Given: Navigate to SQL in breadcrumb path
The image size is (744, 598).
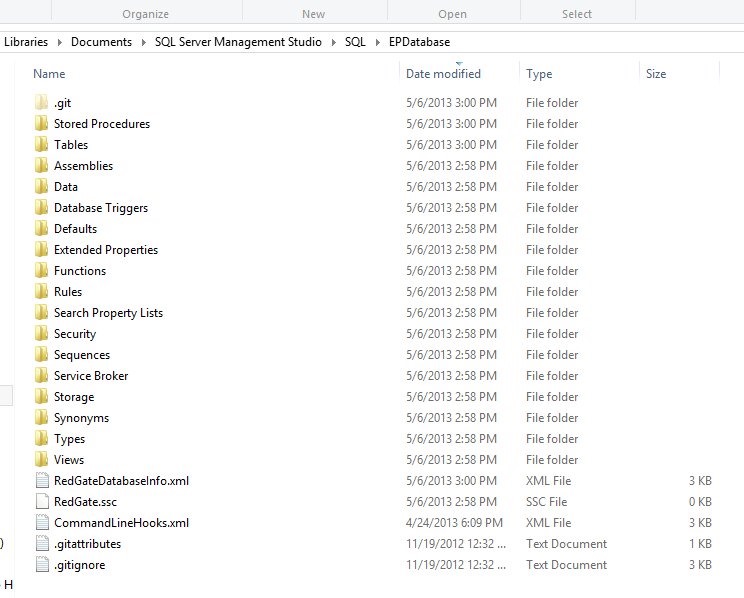Looking at the screenshot, I should 355,42.
